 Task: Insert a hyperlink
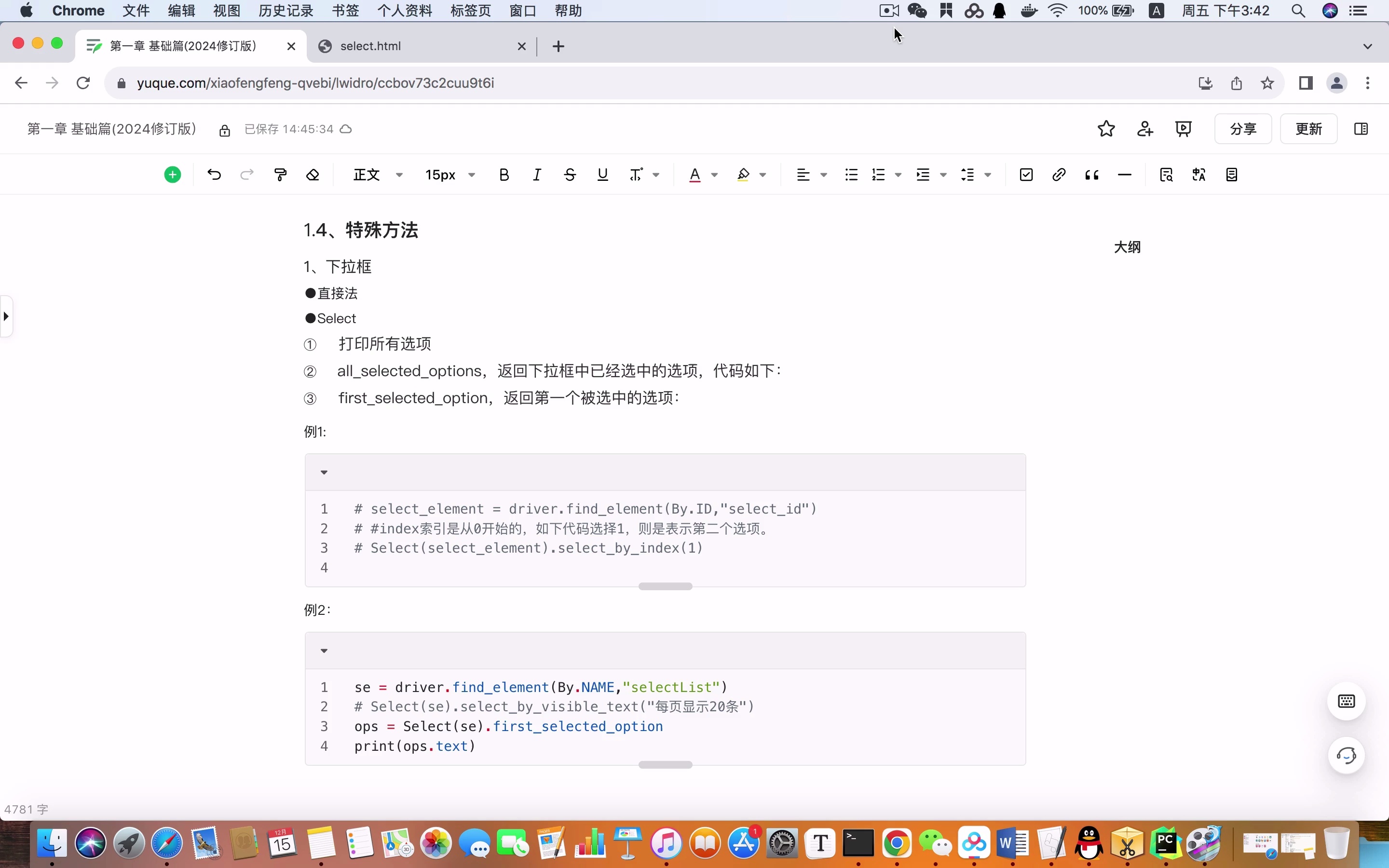point(1059,175)
